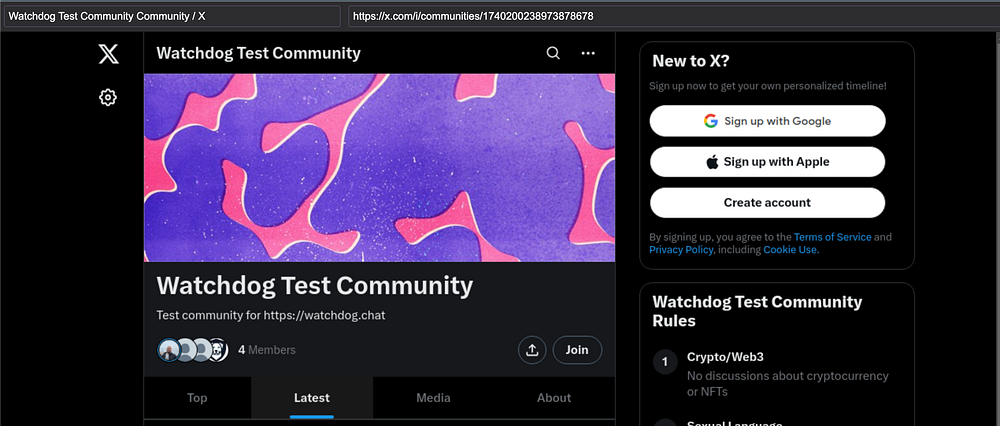Sign up with Google

click(767, 121)
